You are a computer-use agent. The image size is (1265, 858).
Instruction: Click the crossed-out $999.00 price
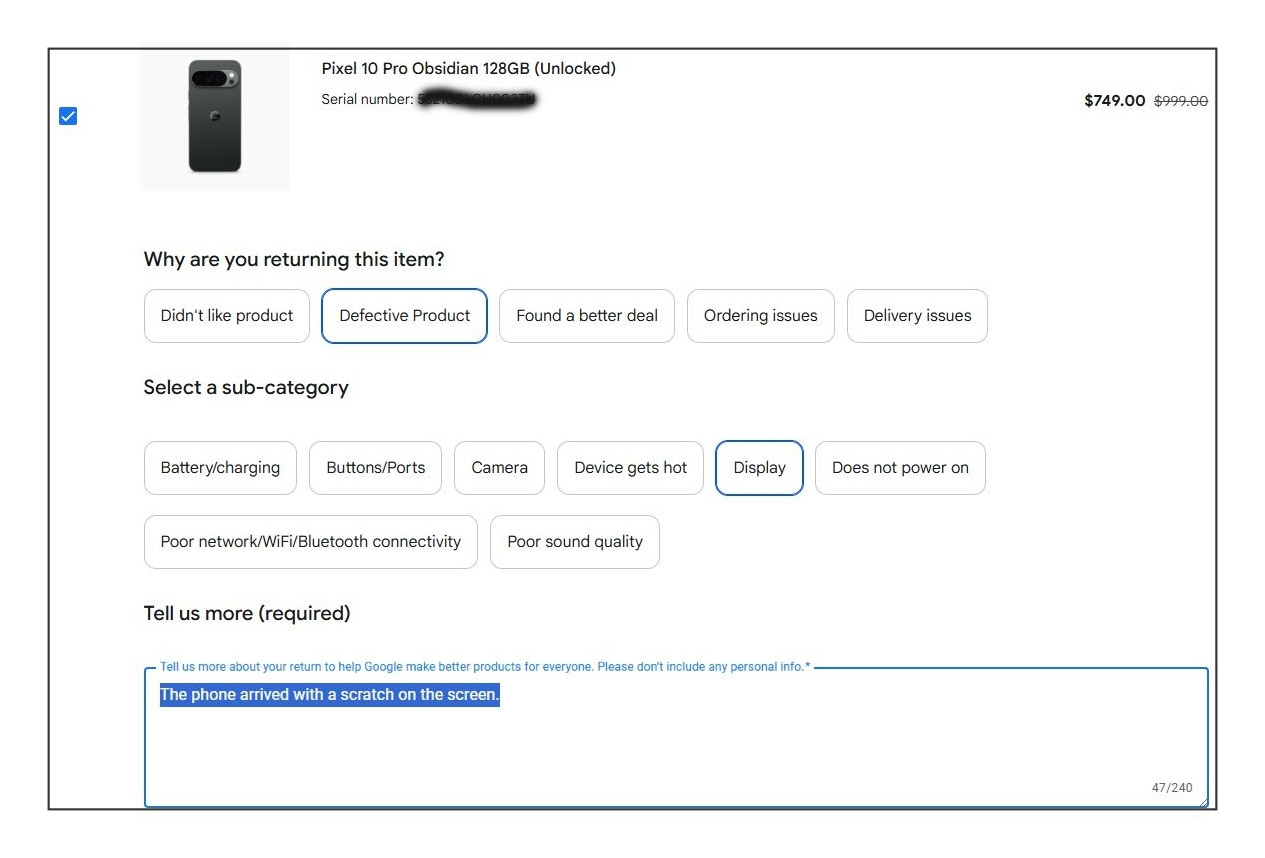coord(1181,101)
